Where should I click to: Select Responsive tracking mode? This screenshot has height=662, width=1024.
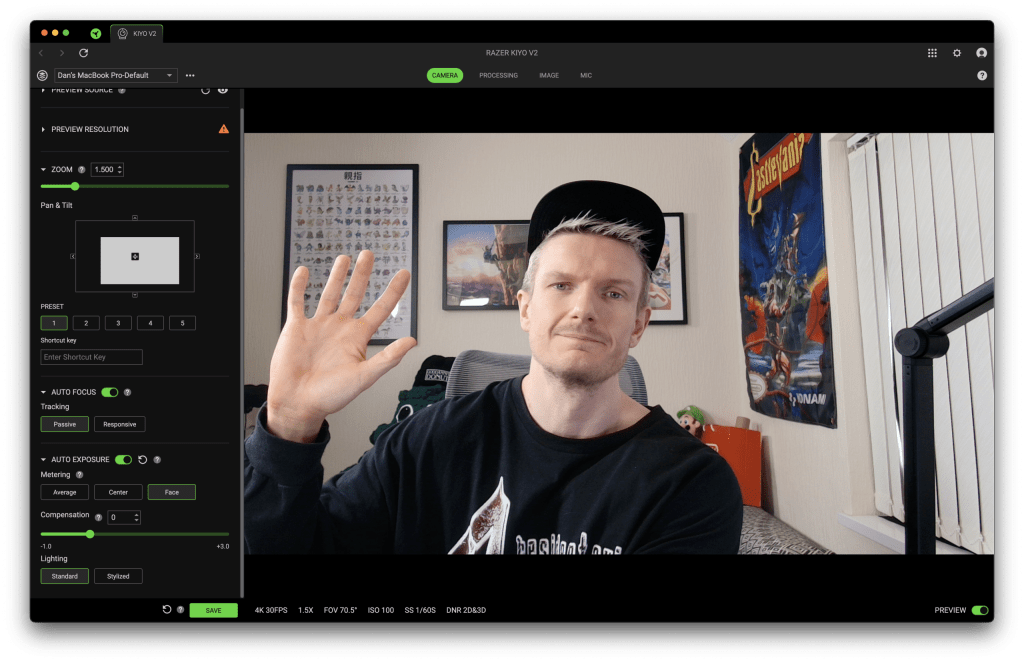pyautogui.click(x=119, y=424)
